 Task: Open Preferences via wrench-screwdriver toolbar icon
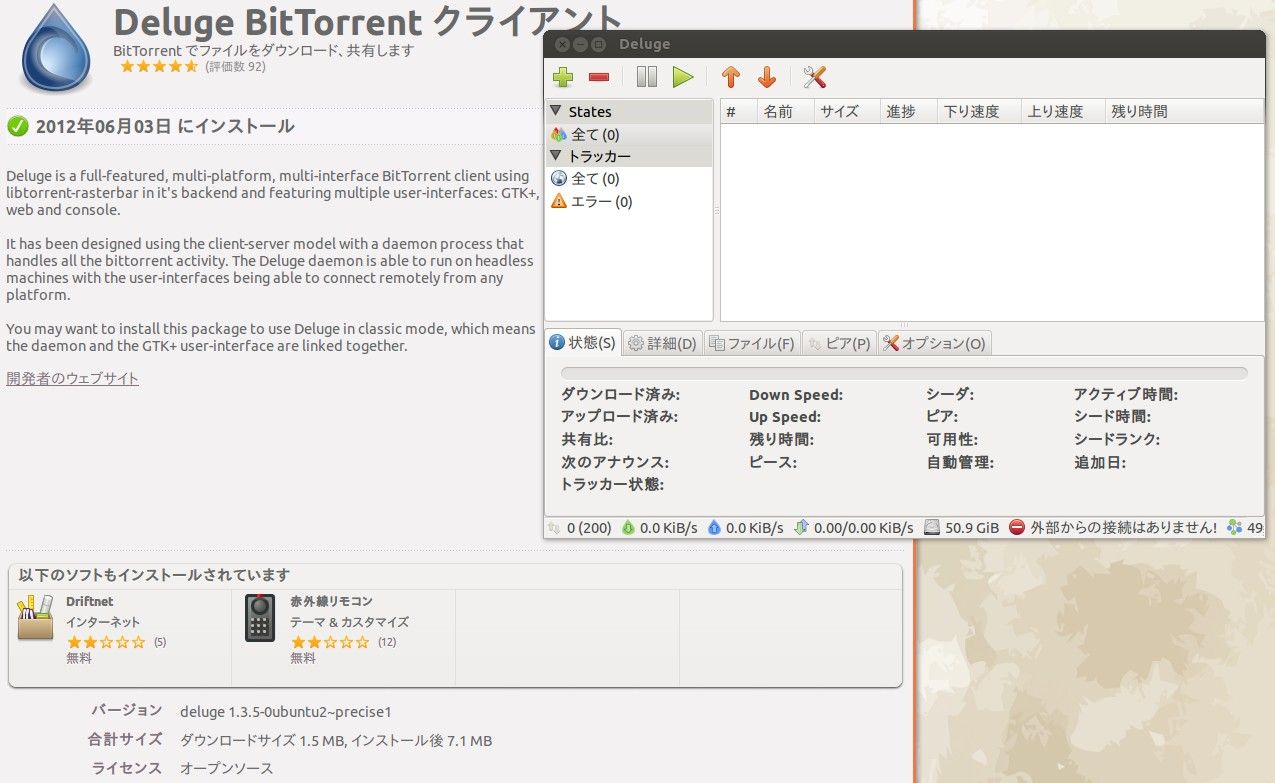(x=815, y=77)
